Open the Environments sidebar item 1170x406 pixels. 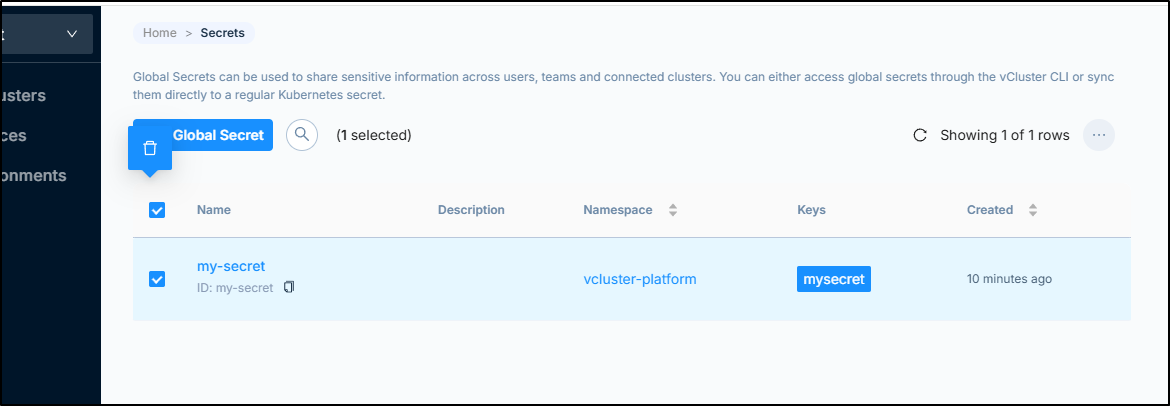[x=34, y=175]
